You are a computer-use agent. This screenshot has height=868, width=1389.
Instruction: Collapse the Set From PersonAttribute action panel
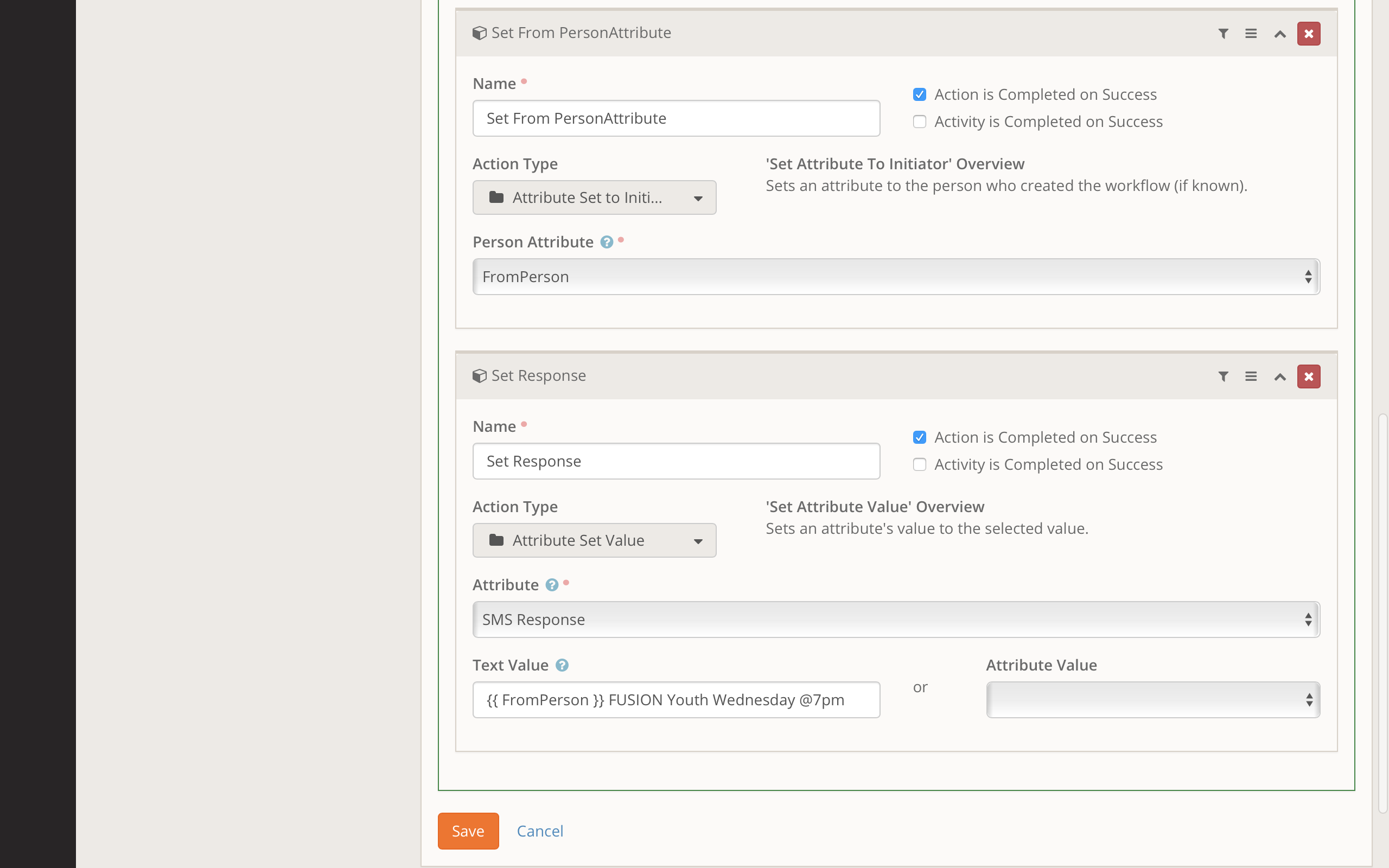(1279, 34)
